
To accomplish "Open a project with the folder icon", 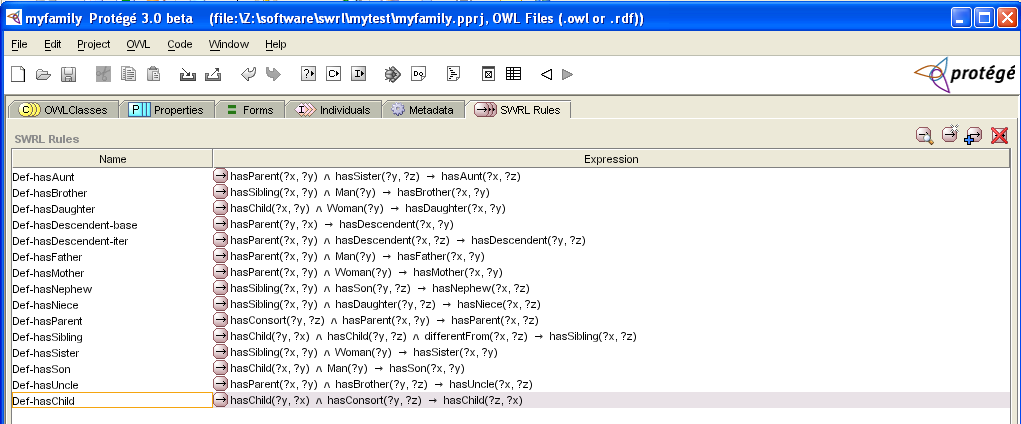I will (x=43, y=74).
